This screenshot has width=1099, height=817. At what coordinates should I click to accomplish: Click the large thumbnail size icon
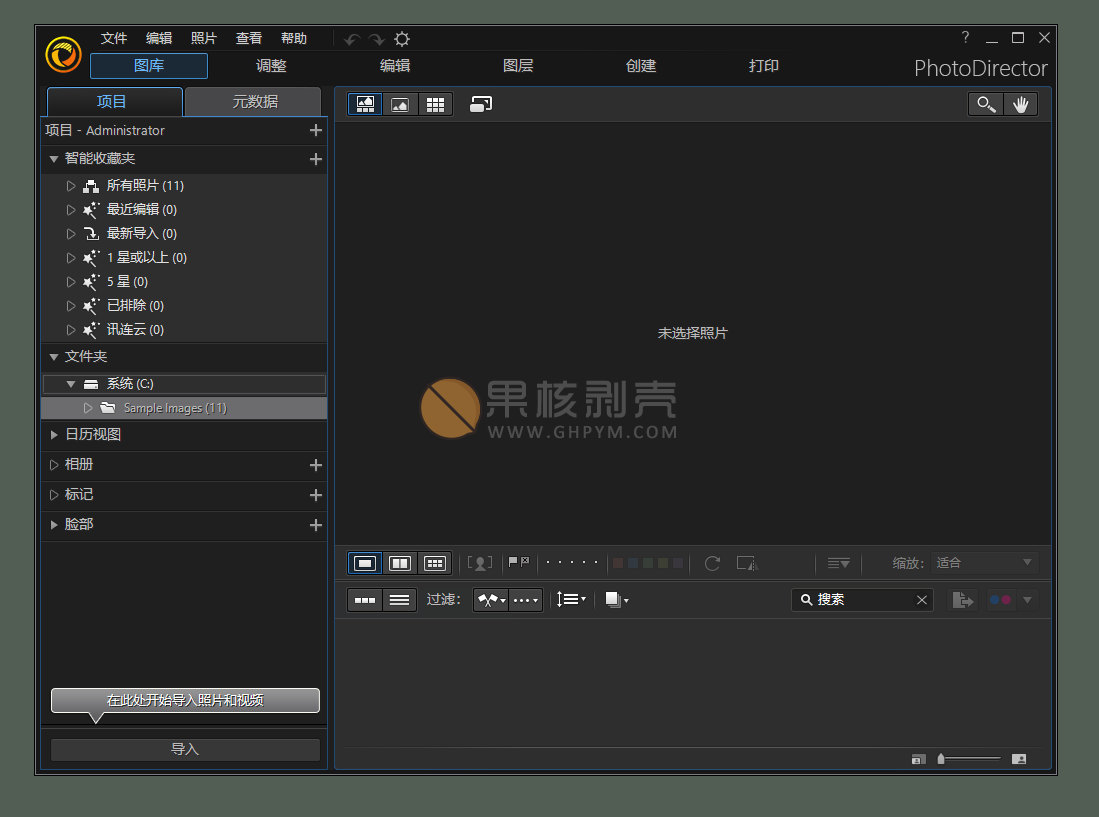click(x=1019, y=759)
